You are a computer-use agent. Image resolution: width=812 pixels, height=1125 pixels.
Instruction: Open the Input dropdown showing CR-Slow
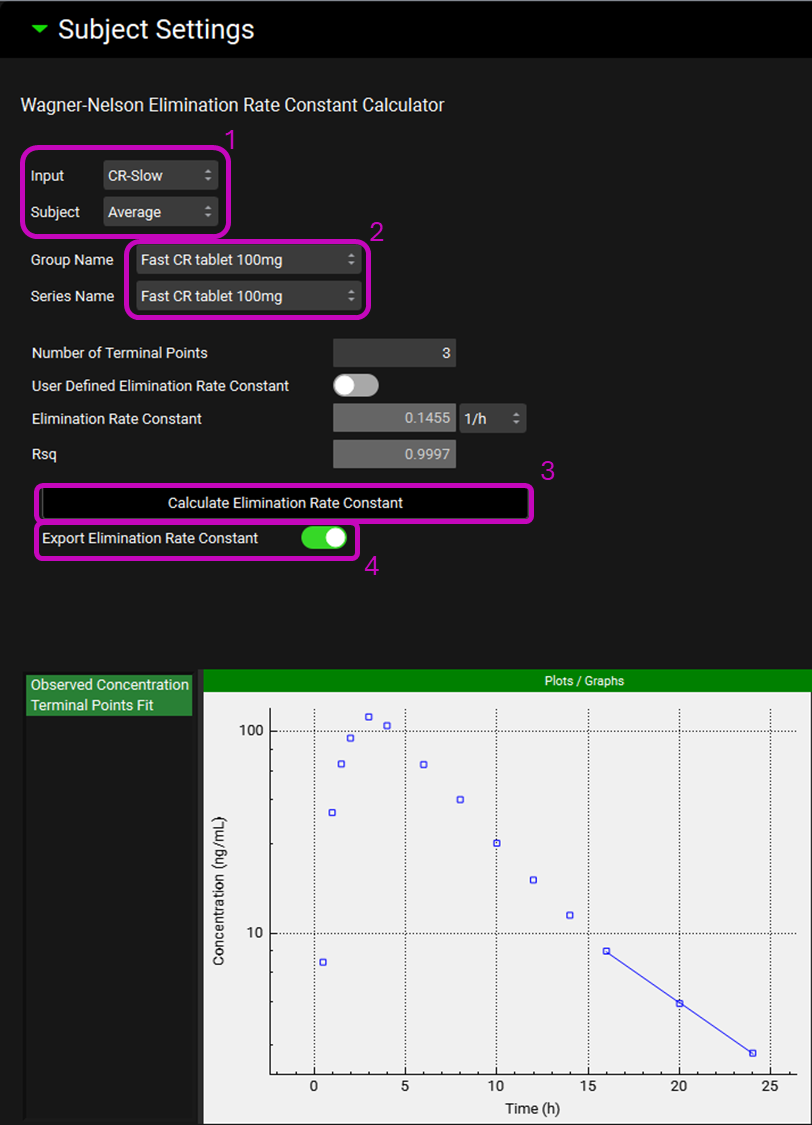160,176
